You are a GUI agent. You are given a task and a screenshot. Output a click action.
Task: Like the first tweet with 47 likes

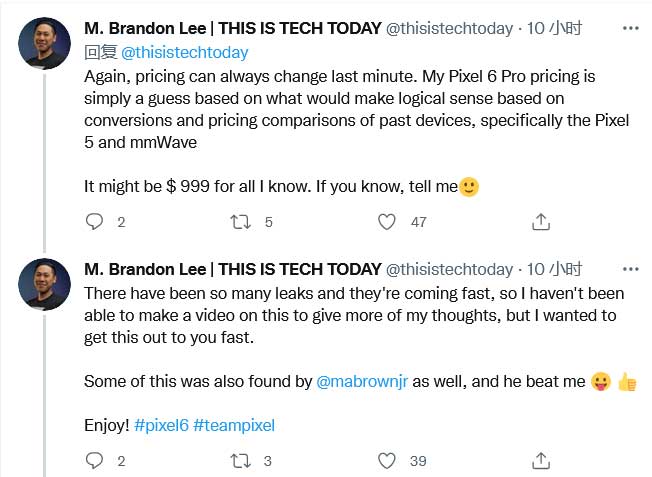387,222
